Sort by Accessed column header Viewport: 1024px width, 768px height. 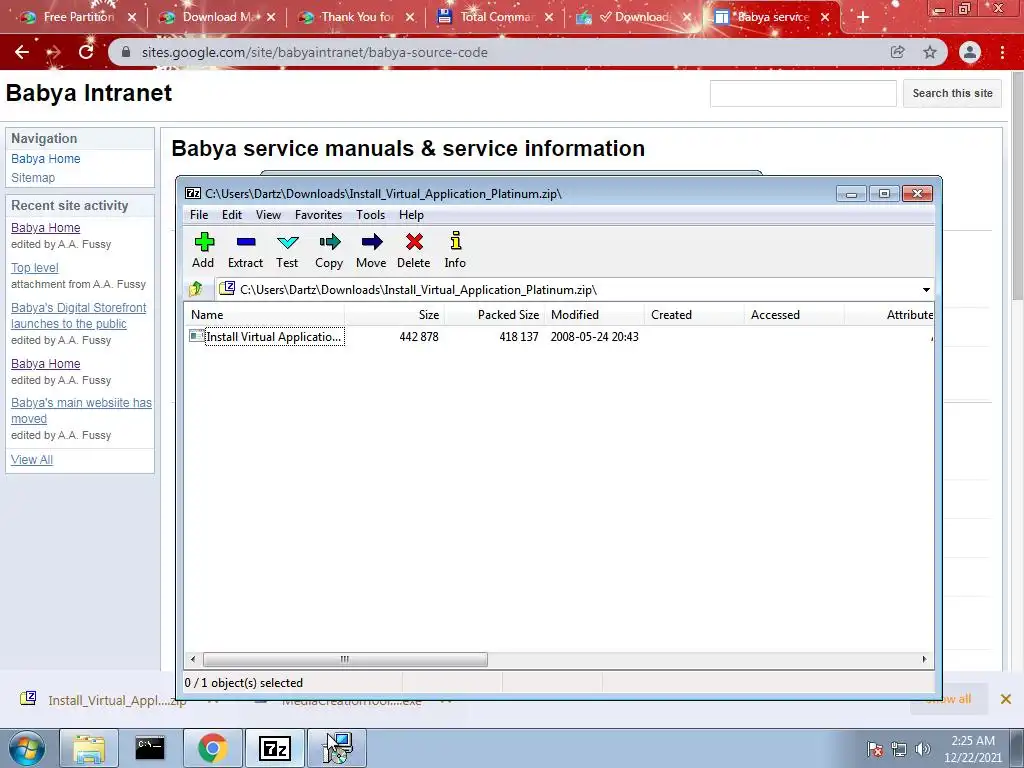(x=794, y=315)
